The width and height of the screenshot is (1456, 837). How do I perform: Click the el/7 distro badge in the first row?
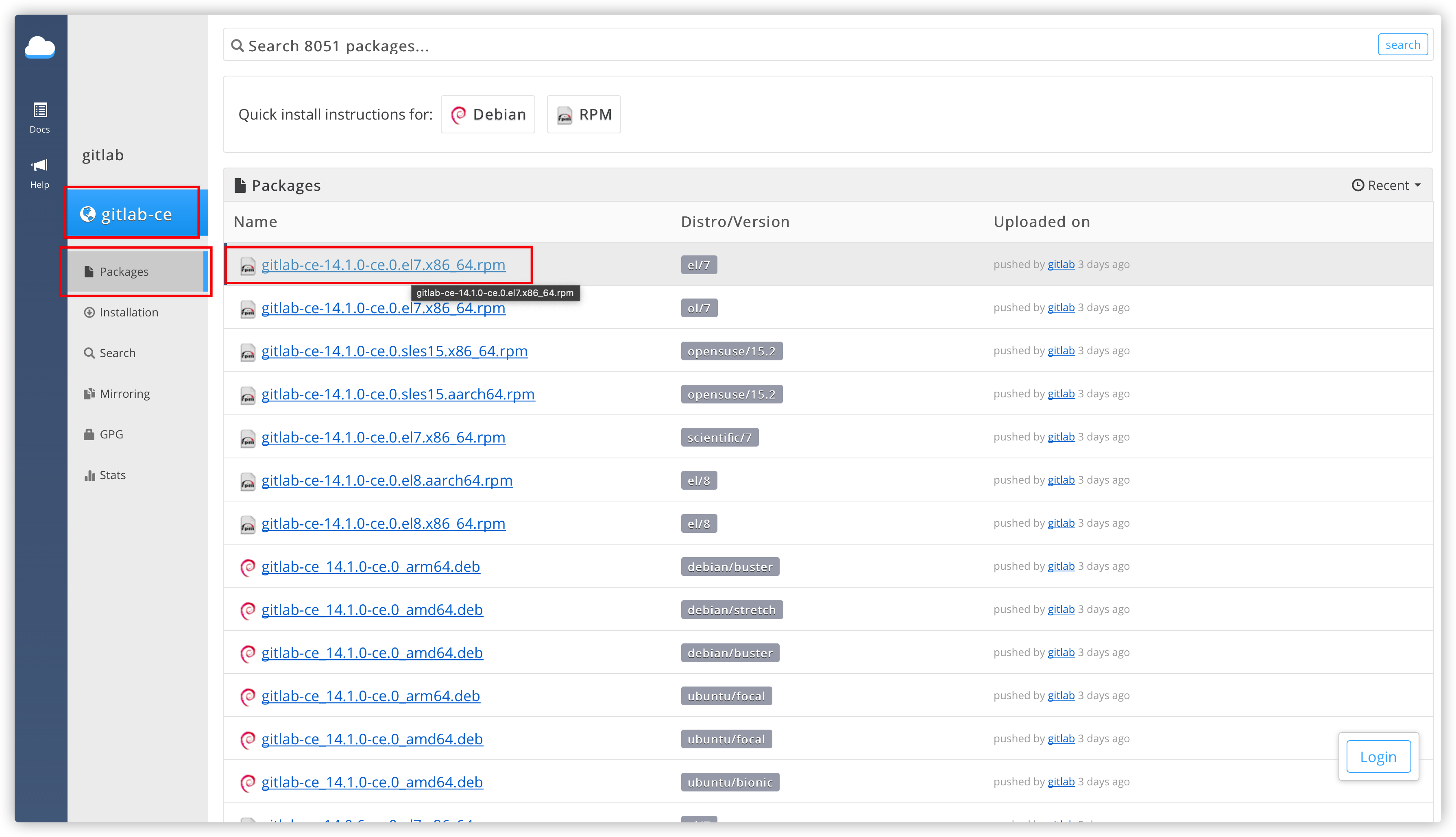click(x=699, y=265)
